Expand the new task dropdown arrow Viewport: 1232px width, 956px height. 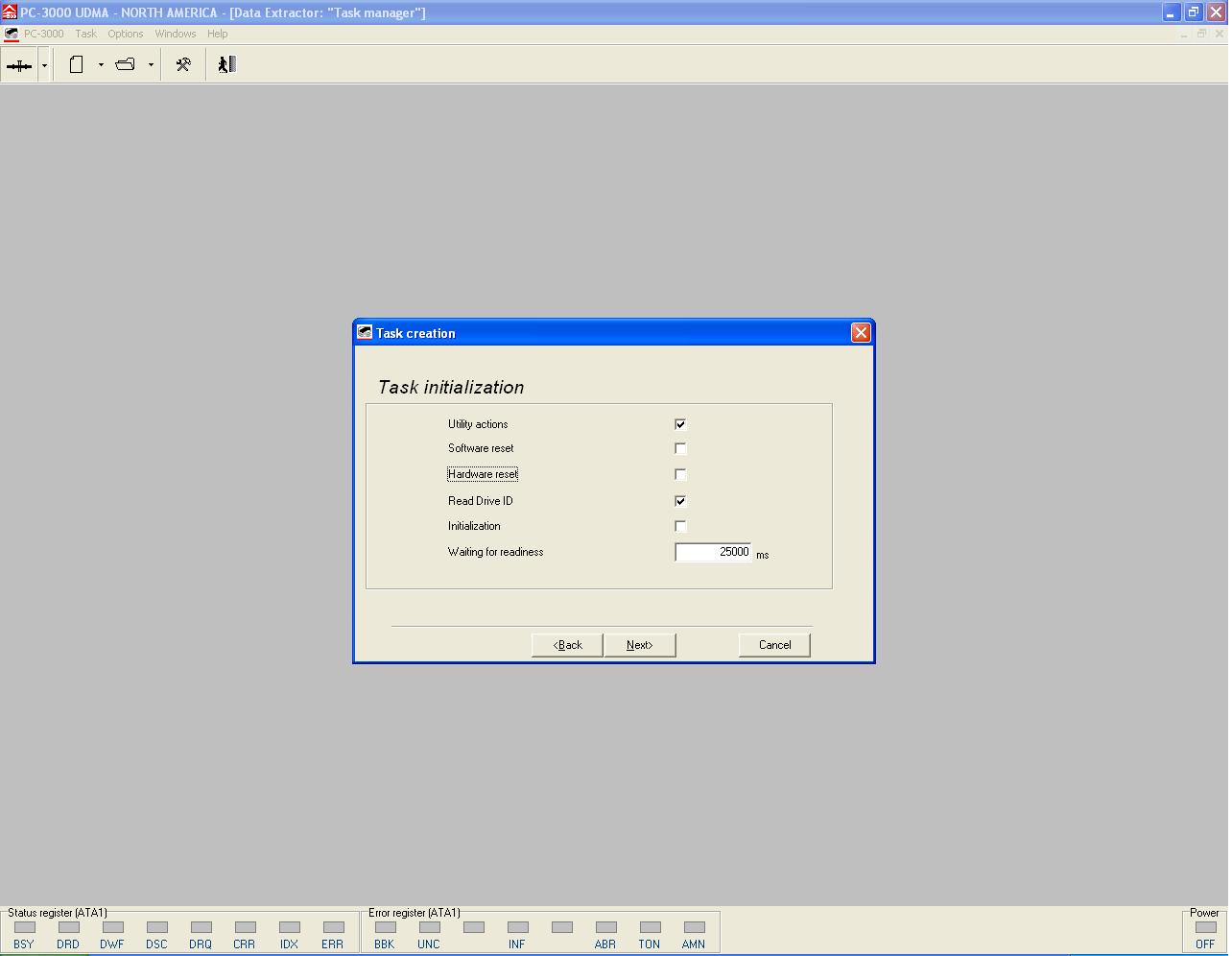[x=101, y=65]
